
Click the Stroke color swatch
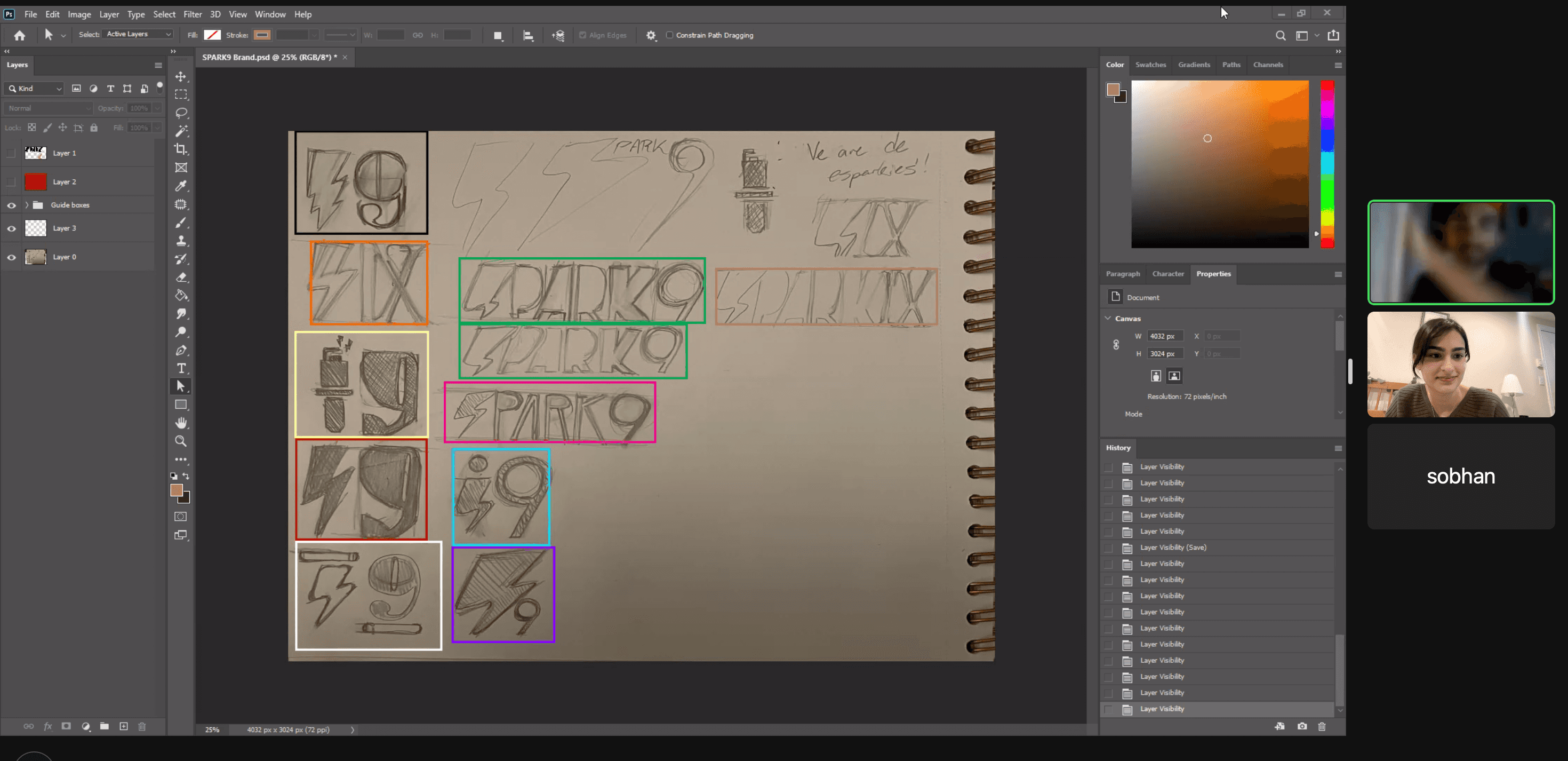(x=262, y=35)
